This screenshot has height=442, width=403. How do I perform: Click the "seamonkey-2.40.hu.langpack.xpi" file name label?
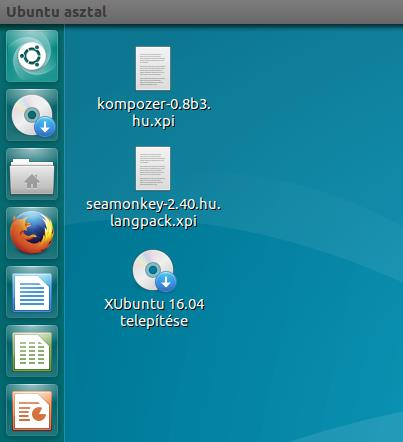click(153, 212)
